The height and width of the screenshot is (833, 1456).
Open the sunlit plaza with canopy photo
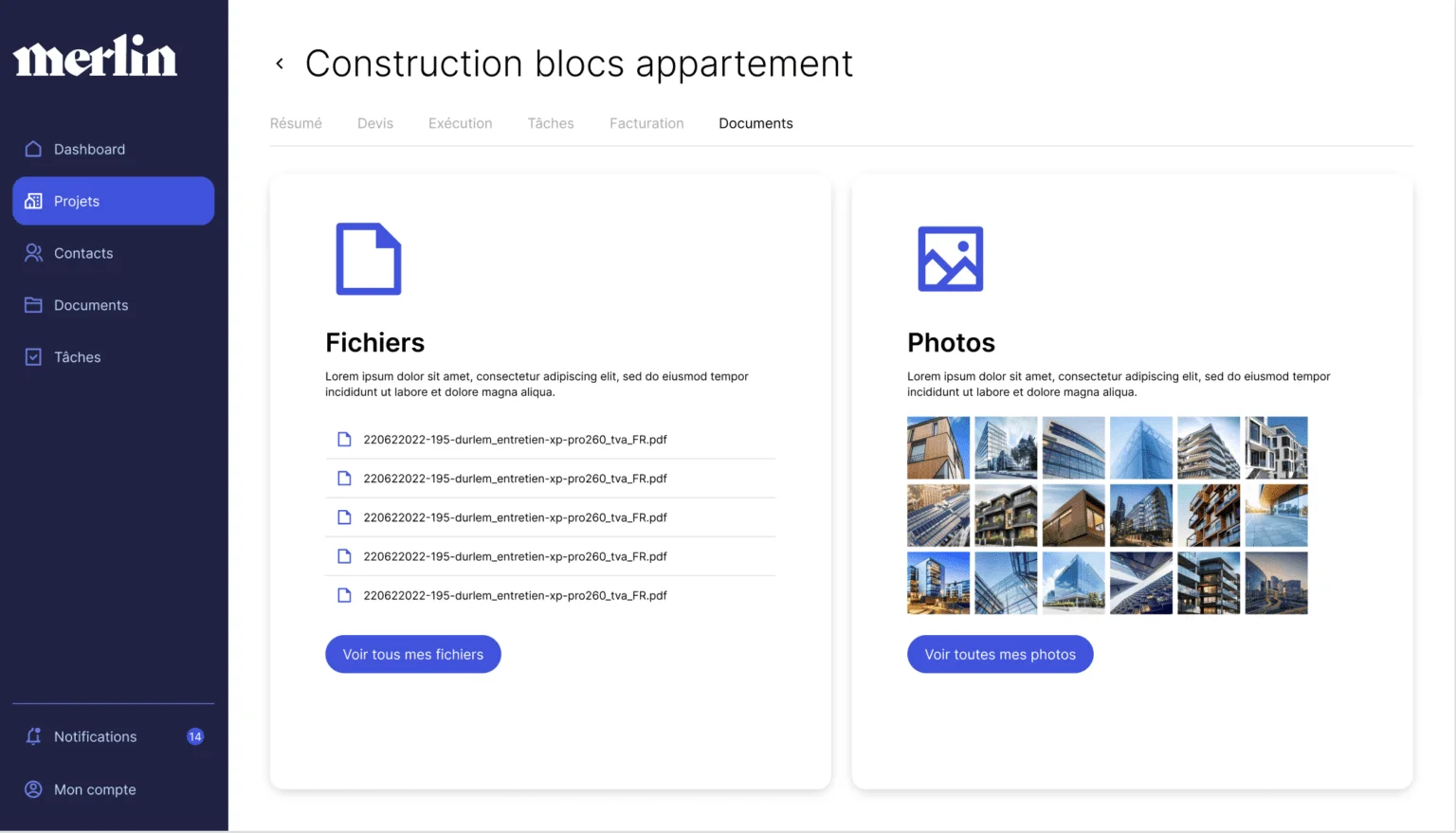point(1276,516)
